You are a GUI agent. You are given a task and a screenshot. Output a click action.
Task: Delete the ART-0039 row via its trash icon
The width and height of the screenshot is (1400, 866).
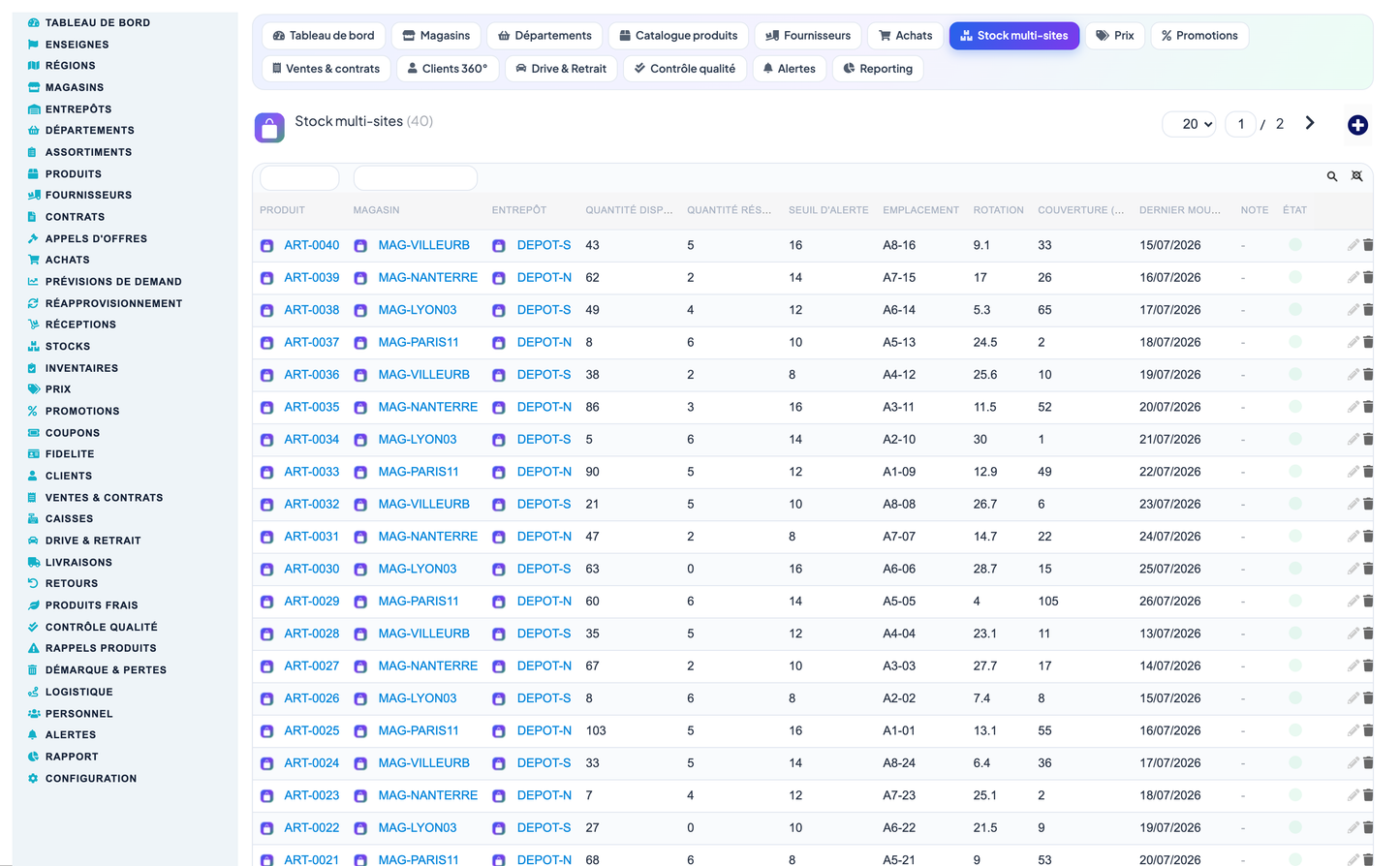(1368, 277)
